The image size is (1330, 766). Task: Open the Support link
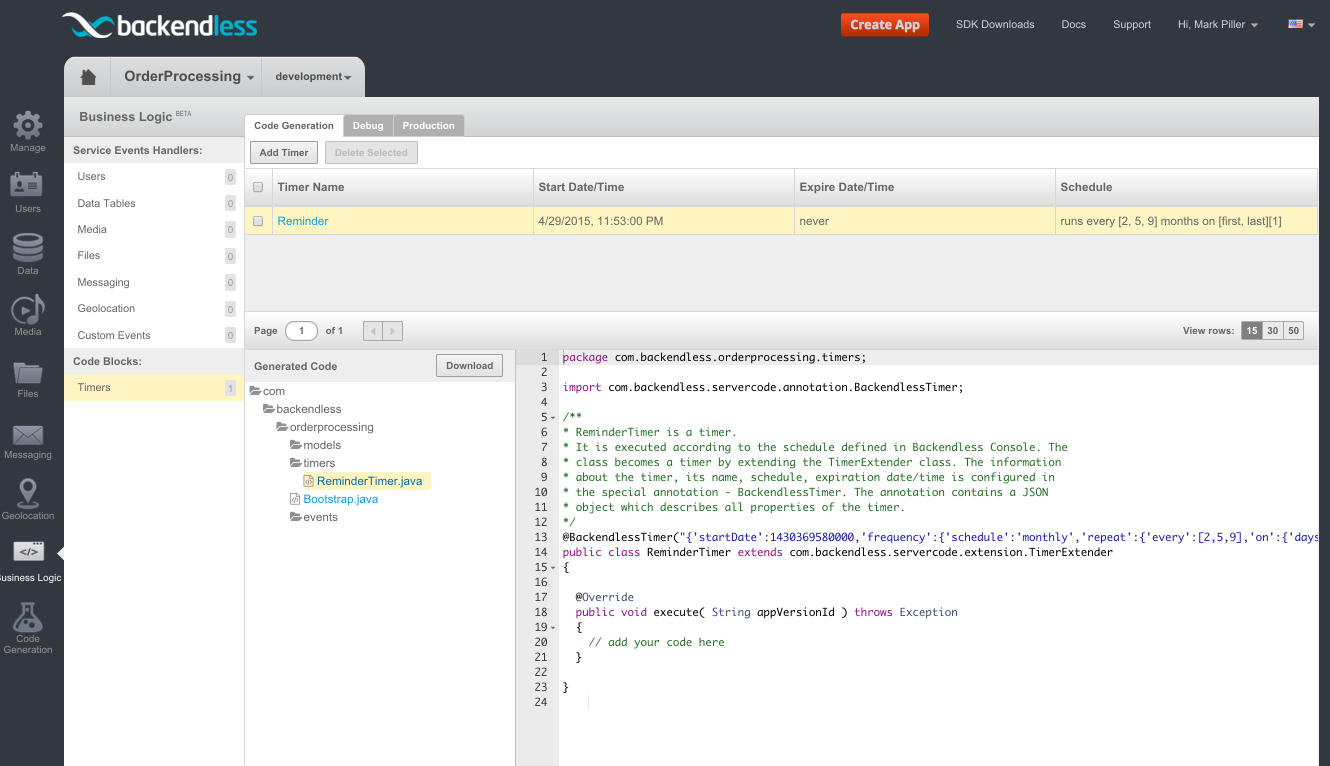pyautogui.click(x=1132, y=25)
